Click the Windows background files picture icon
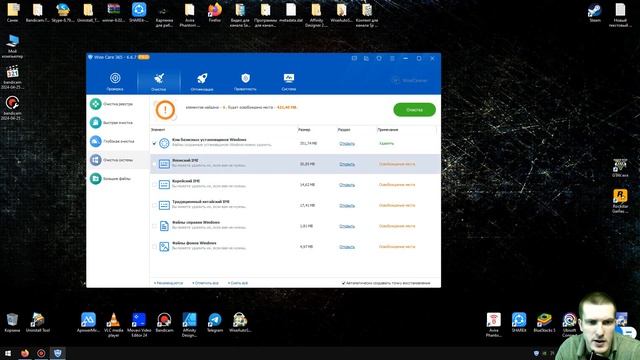The height and width of the screenshot is (360, 640). tap(164, 247)
